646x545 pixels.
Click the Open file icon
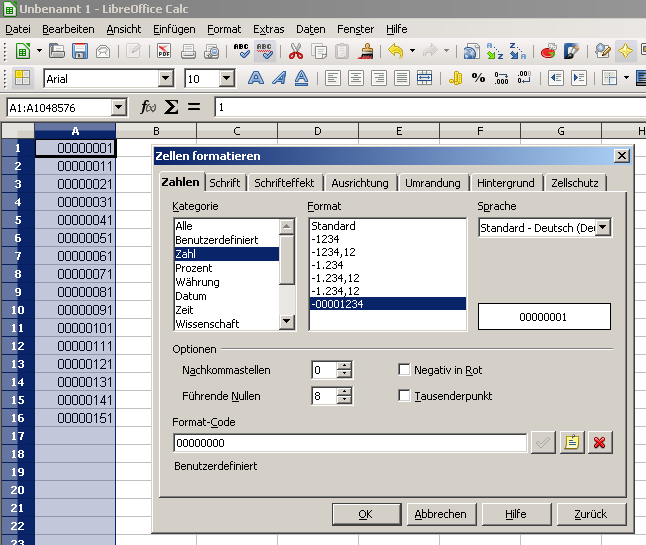click(57, 51)
